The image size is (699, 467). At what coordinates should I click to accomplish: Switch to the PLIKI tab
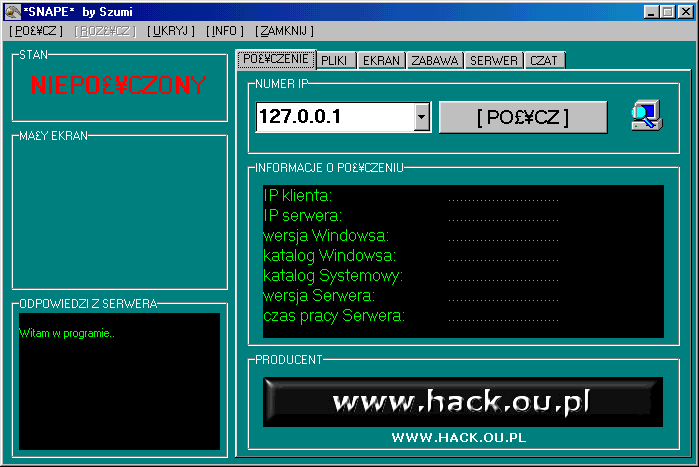tap(335, 61)
